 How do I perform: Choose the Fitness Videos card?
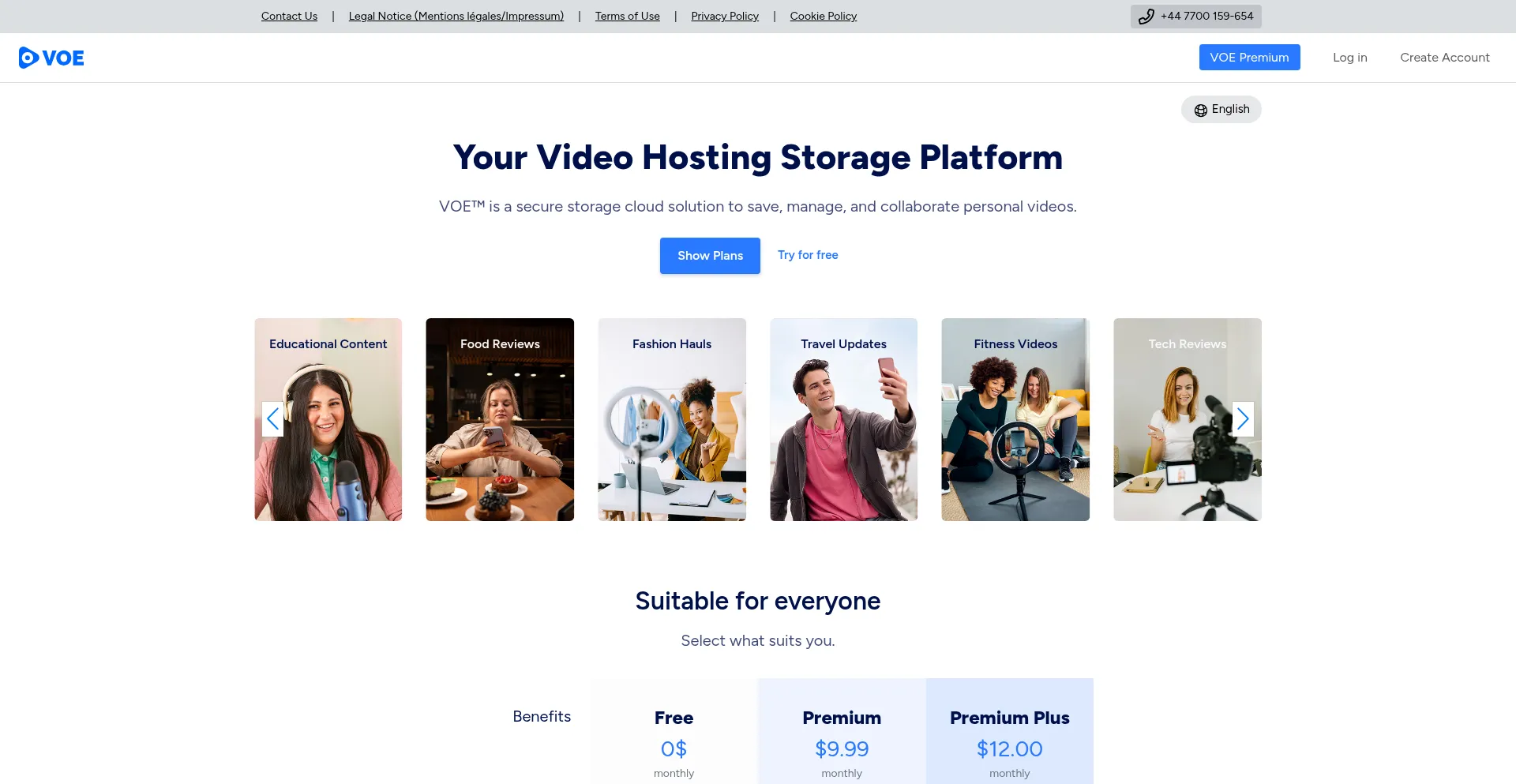tap(1015, 419)
